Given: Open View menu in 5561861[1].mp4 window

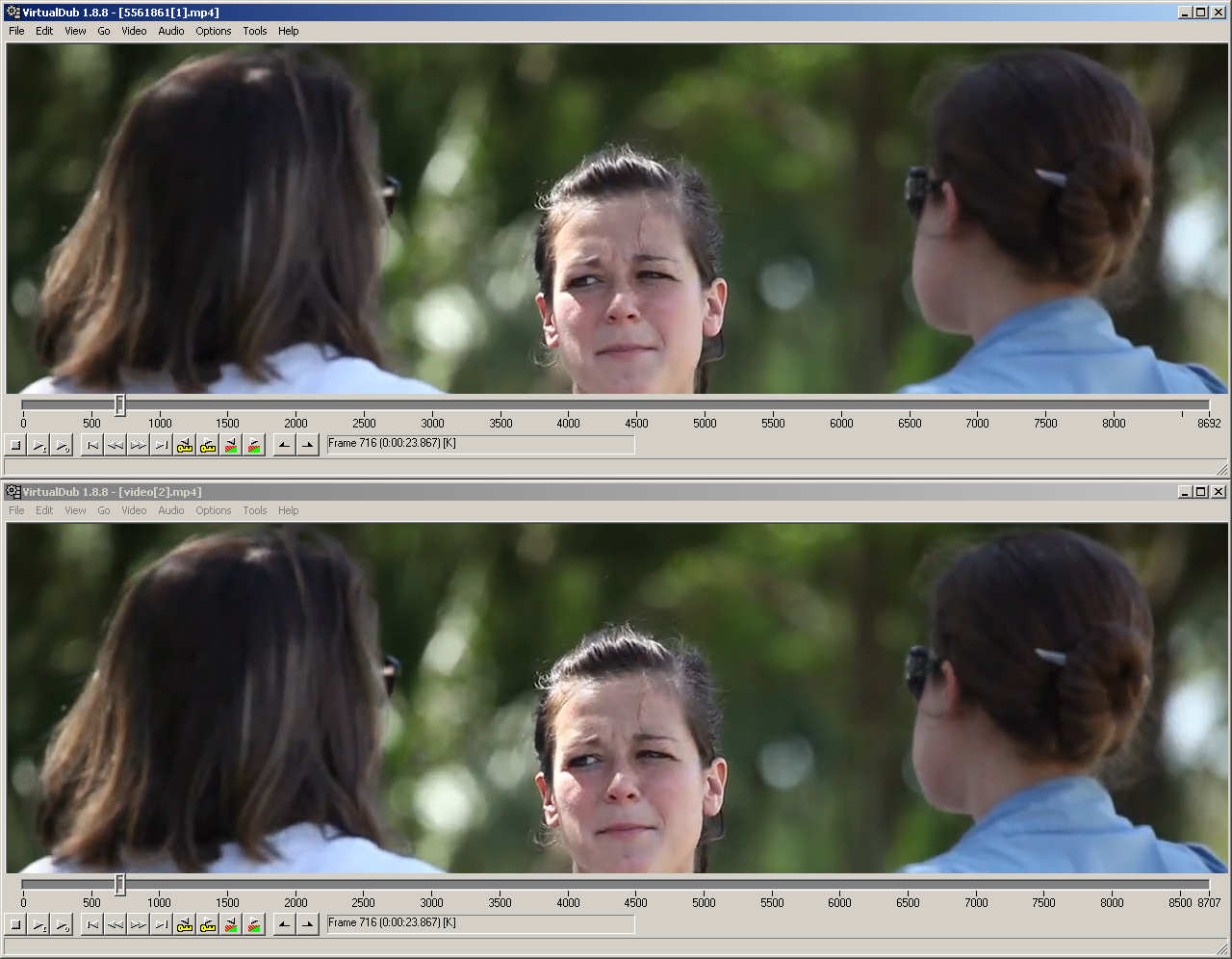Looking at the screenshot, I should 75,31.
